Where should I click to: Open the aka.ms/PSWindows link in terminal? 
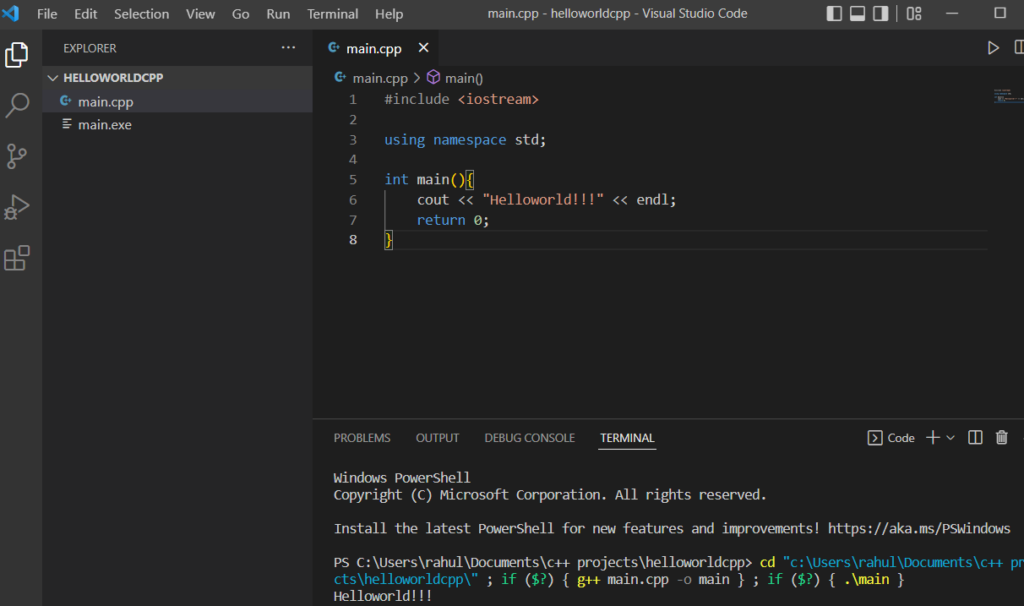tap(919, 528)
